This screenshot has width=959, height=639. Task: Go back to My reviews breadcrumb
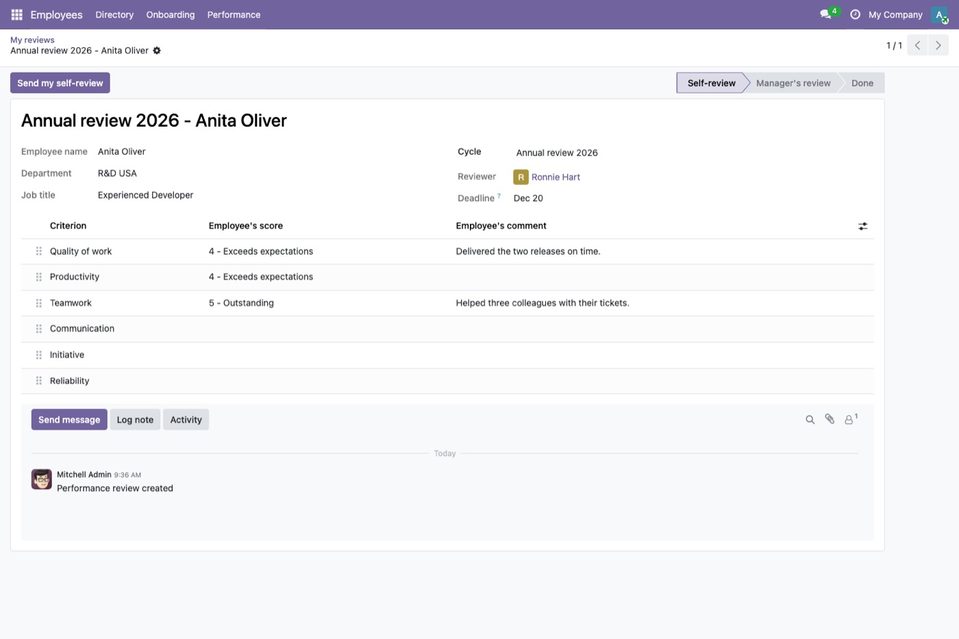point(32,40)
